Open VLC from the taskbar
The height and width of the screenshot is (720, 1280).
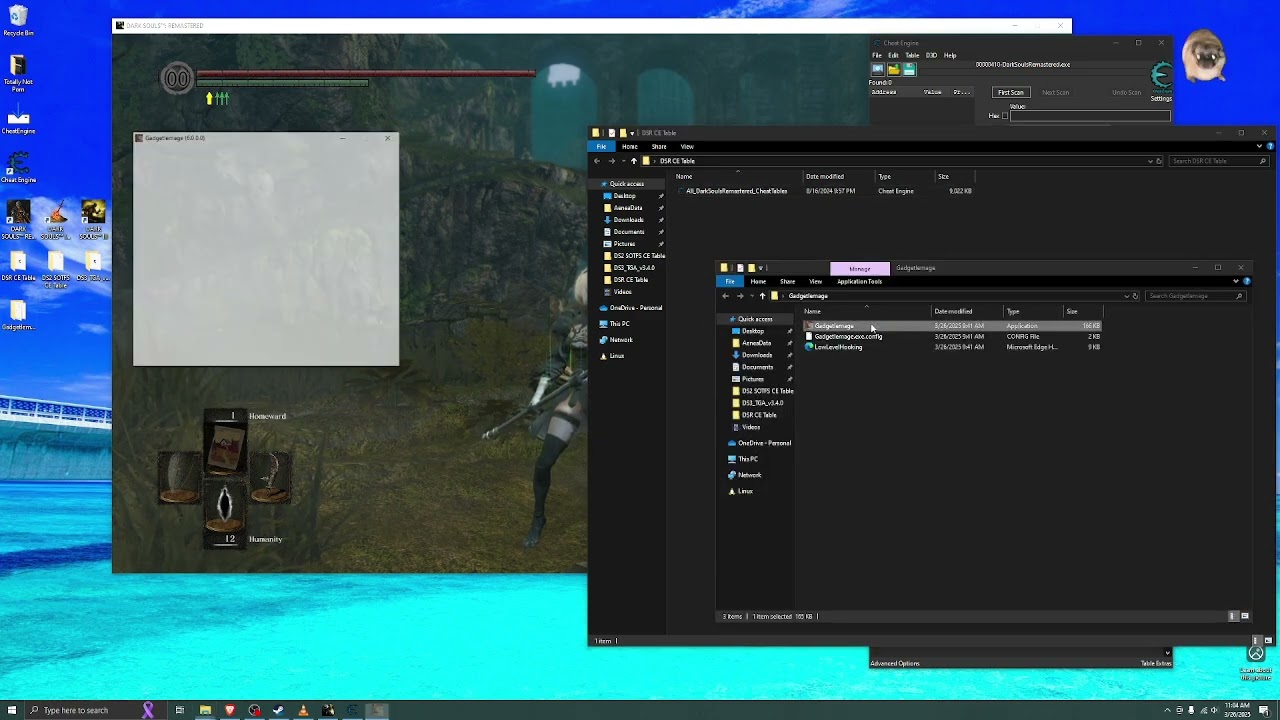tap(303, 710)
